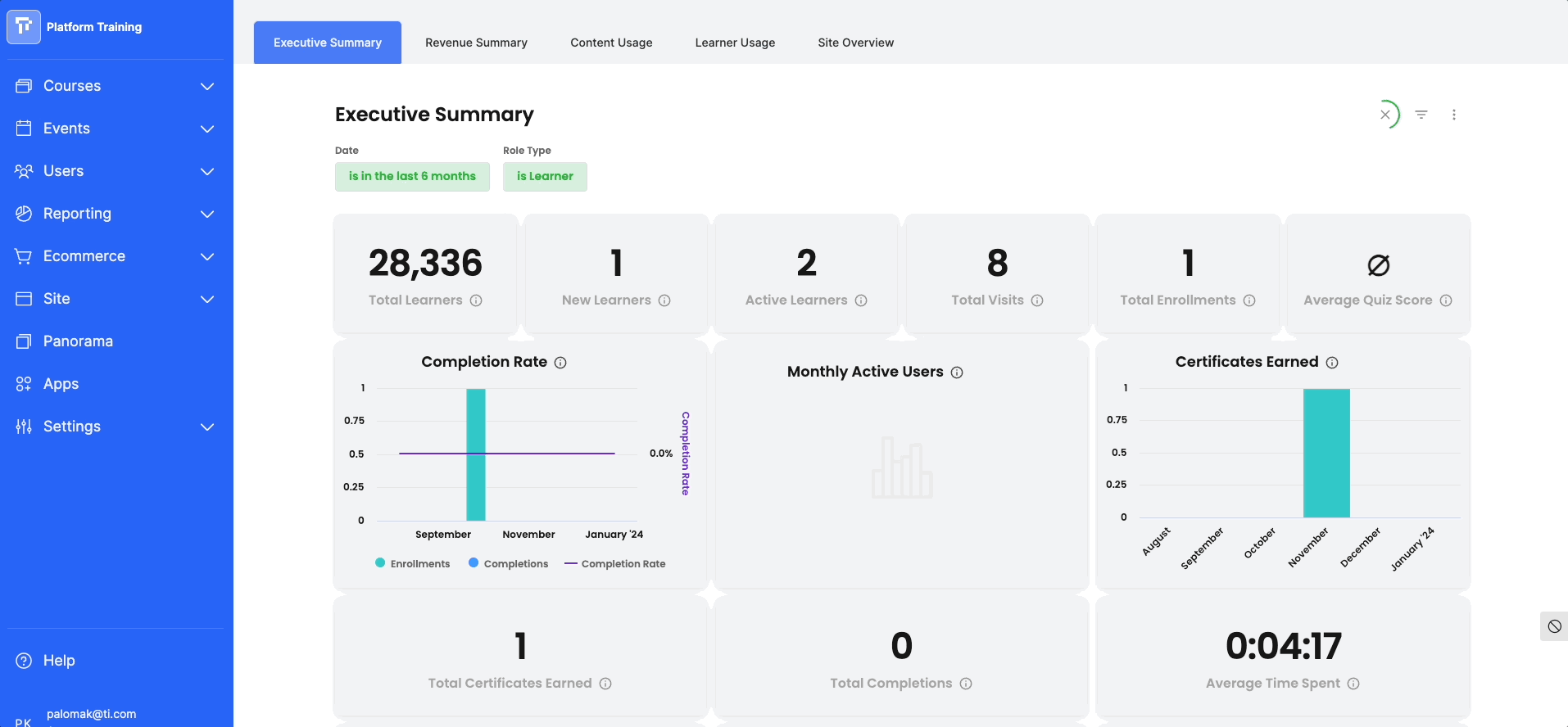The width and height of the screenshot is (1568, 727).
Task: Click the Certificates Earned info icon
Action: coord(1332,363)
